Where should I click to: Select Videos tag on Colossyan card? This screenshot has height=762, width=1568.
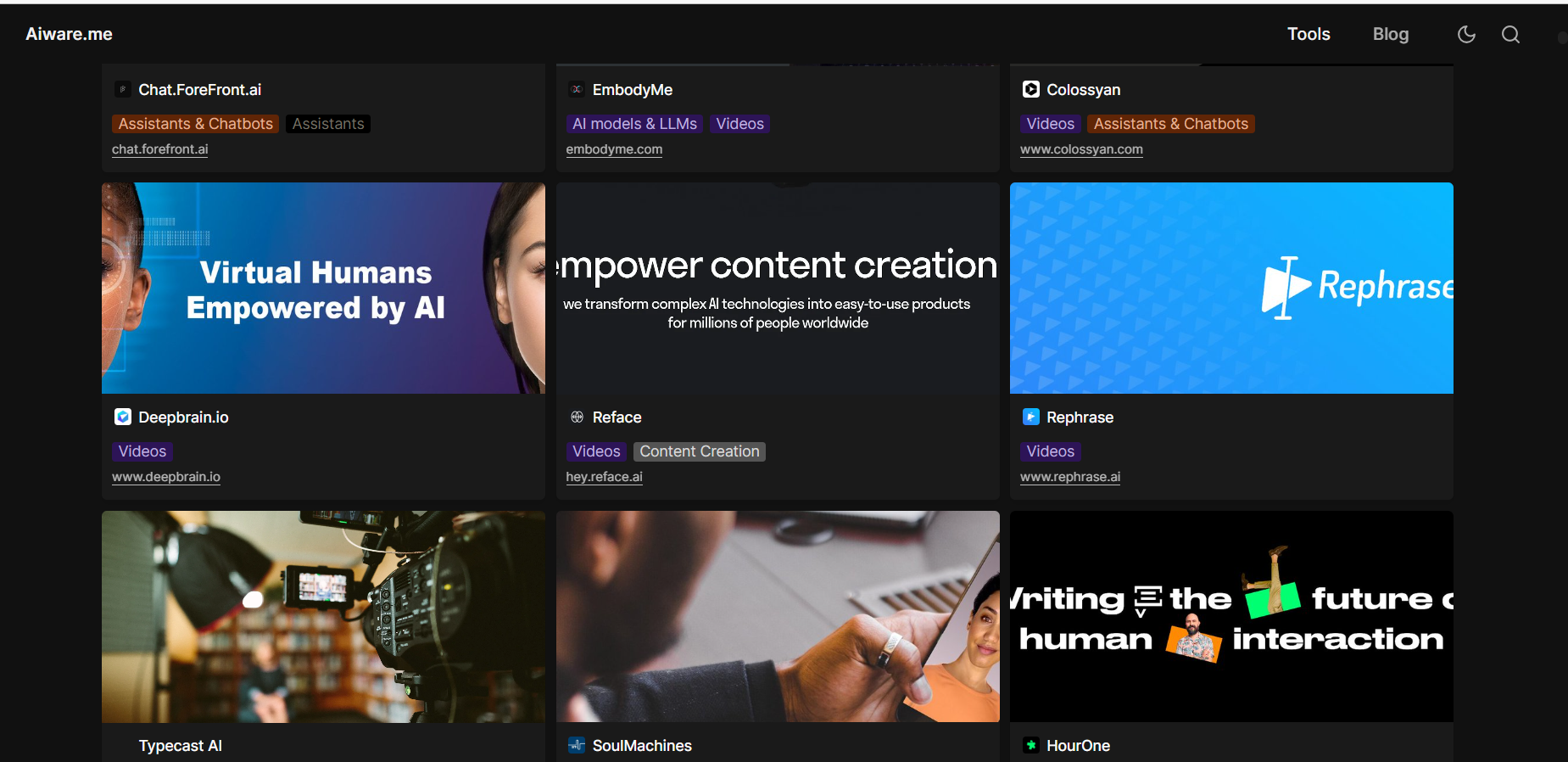coord(1051,124)
